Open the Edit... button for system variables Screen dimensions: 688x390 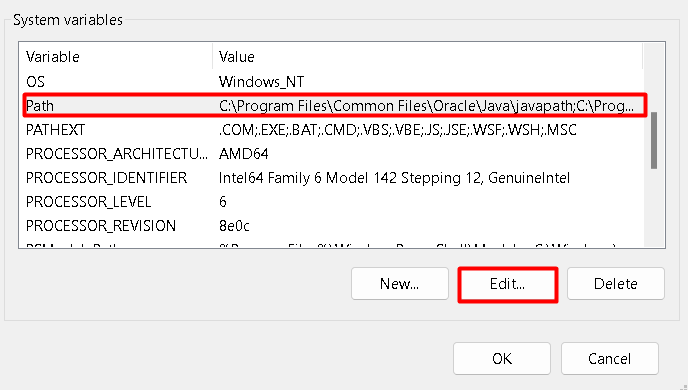[x=508, y=284]
